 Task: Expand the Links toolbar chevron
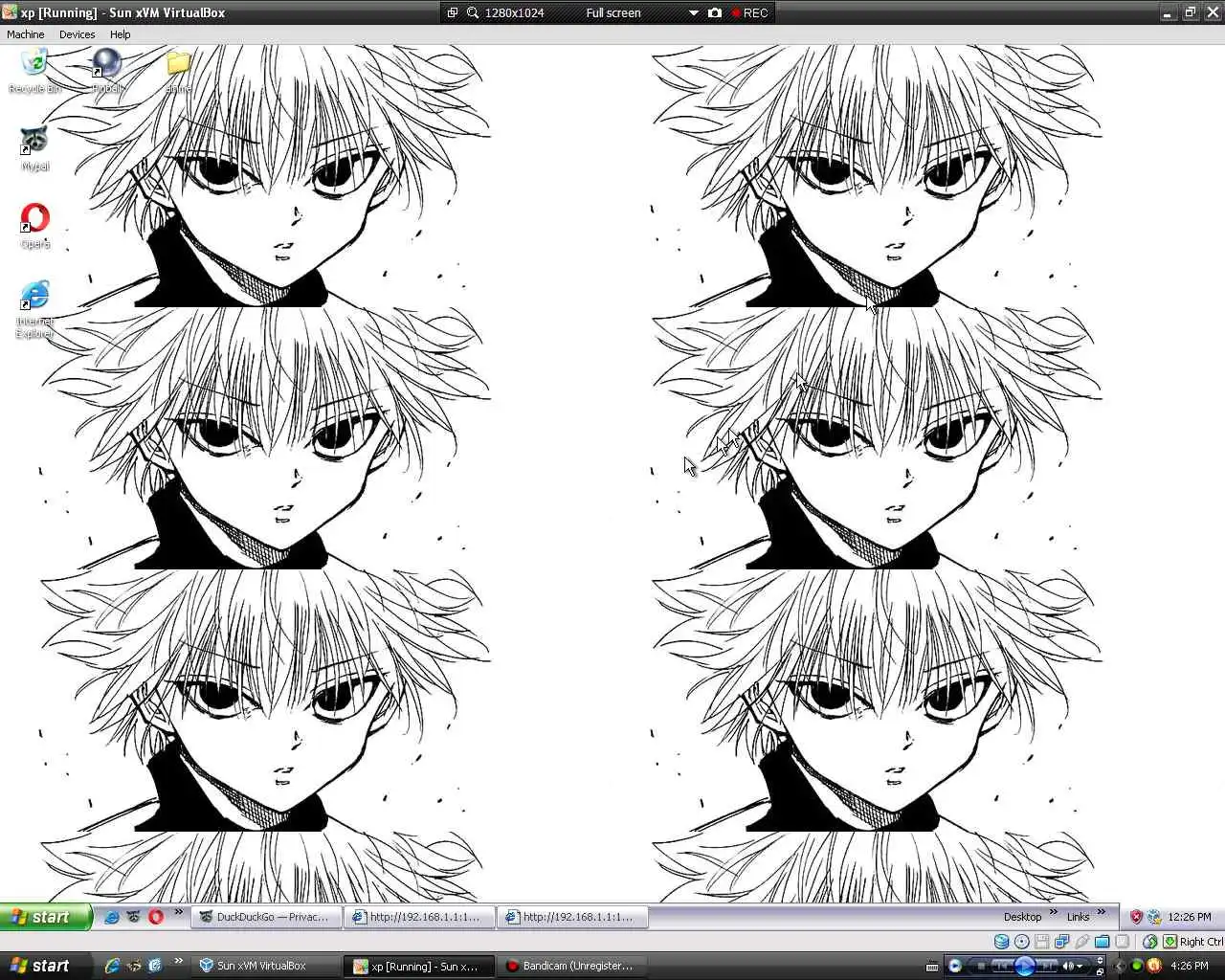1102,912
